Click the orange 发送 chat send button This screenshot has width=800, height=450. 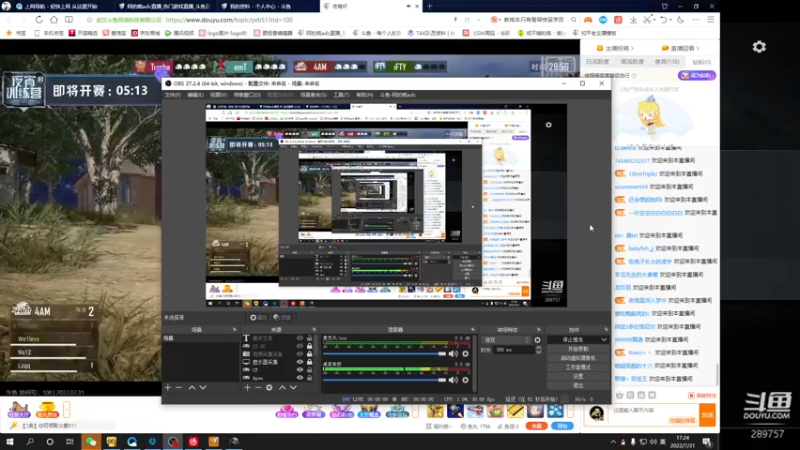707,415
